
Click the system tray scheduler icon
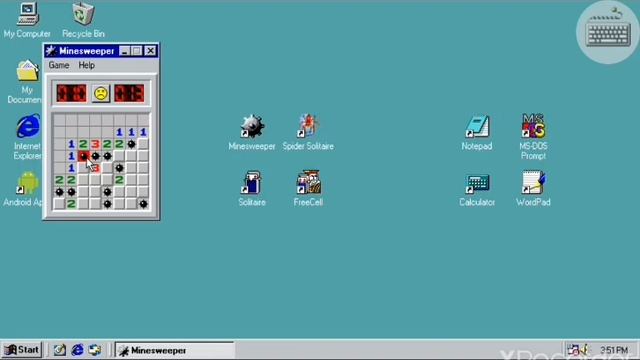click(573, 350)
